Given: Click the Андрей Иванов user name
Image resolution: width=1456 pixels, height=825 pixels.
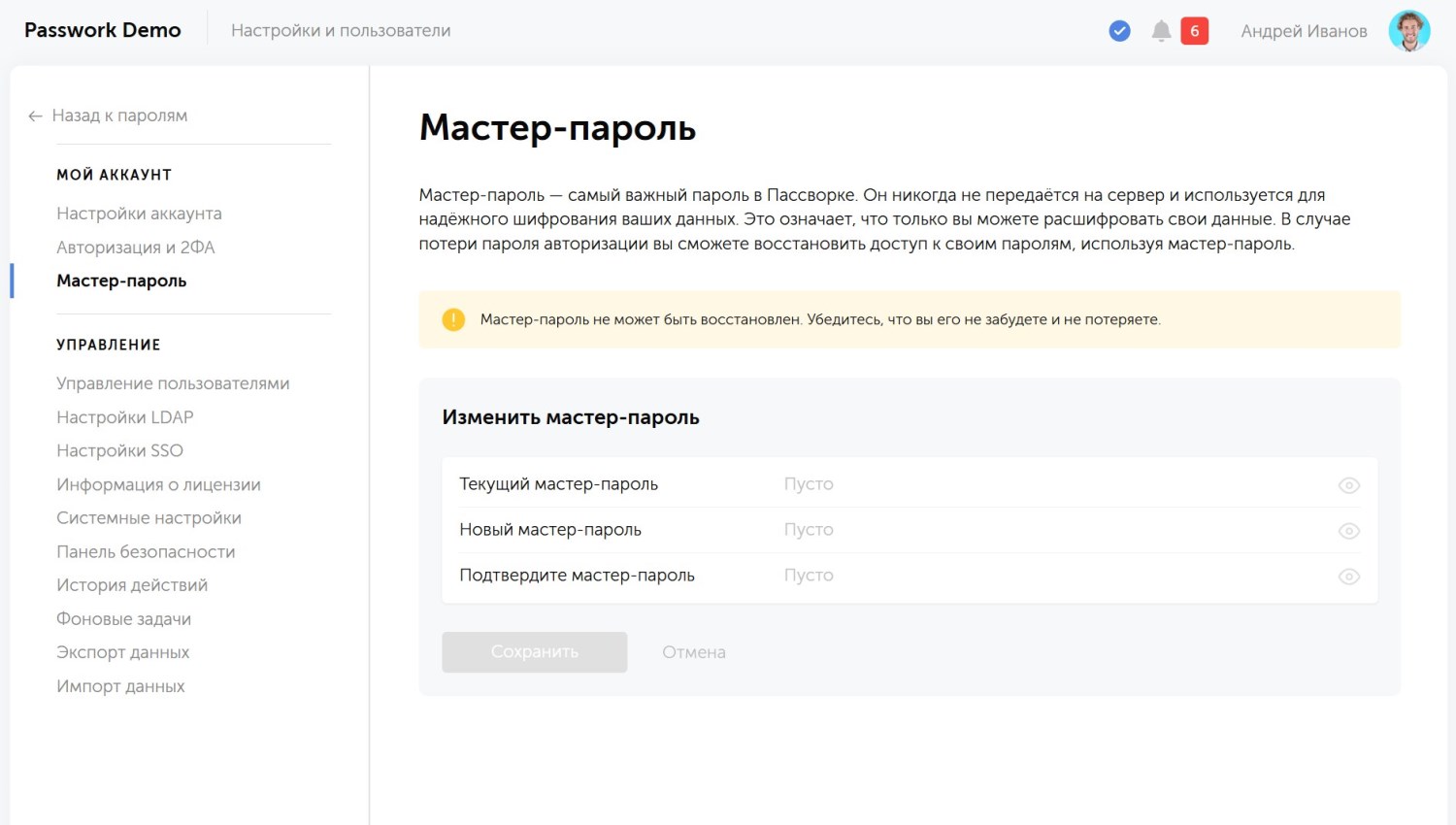Looking at the screenshot, I should pyautogui.click(x=1304, y=31).
